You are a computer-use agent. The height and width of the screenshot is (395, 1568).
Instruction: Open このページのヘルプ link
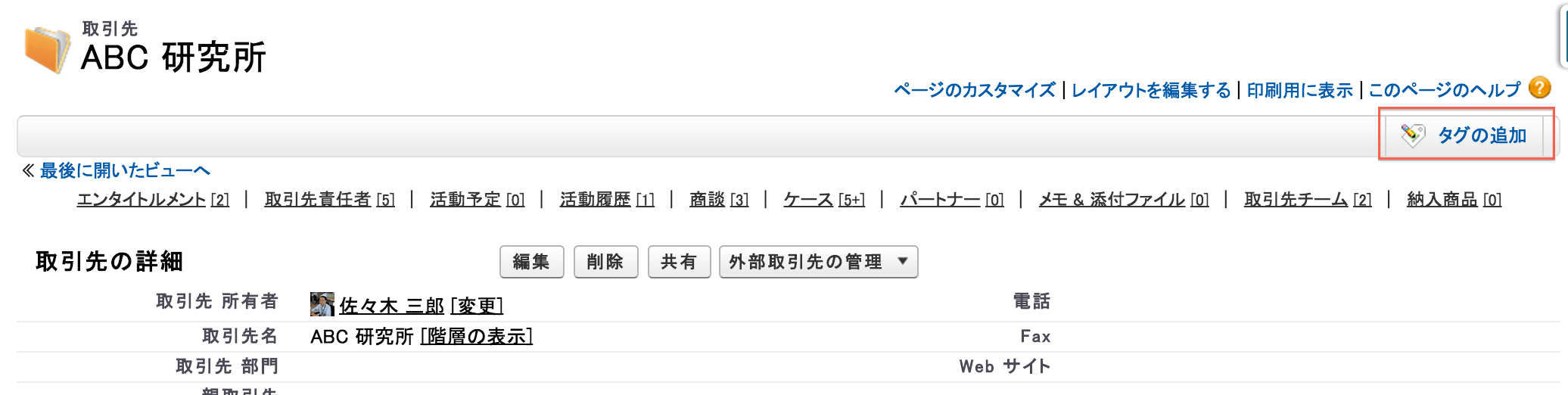click(1444, 90)
